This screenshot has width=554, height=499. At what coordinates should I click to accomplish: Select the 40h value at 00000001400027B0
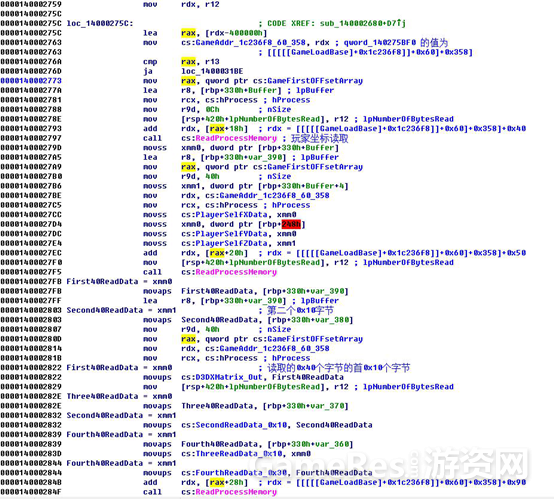pos(212,176)
